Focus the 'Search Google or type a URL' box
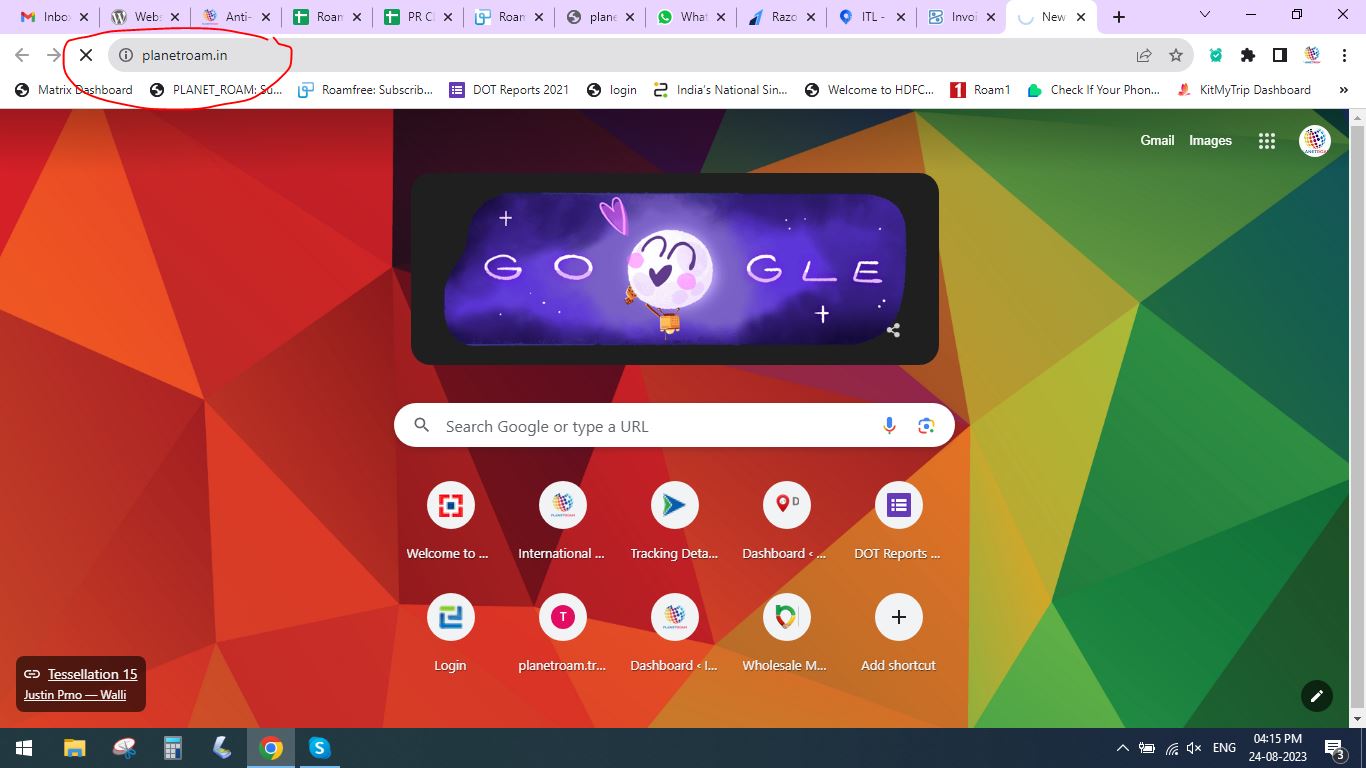Screen dimensions: 1366x768 [674, 426]
